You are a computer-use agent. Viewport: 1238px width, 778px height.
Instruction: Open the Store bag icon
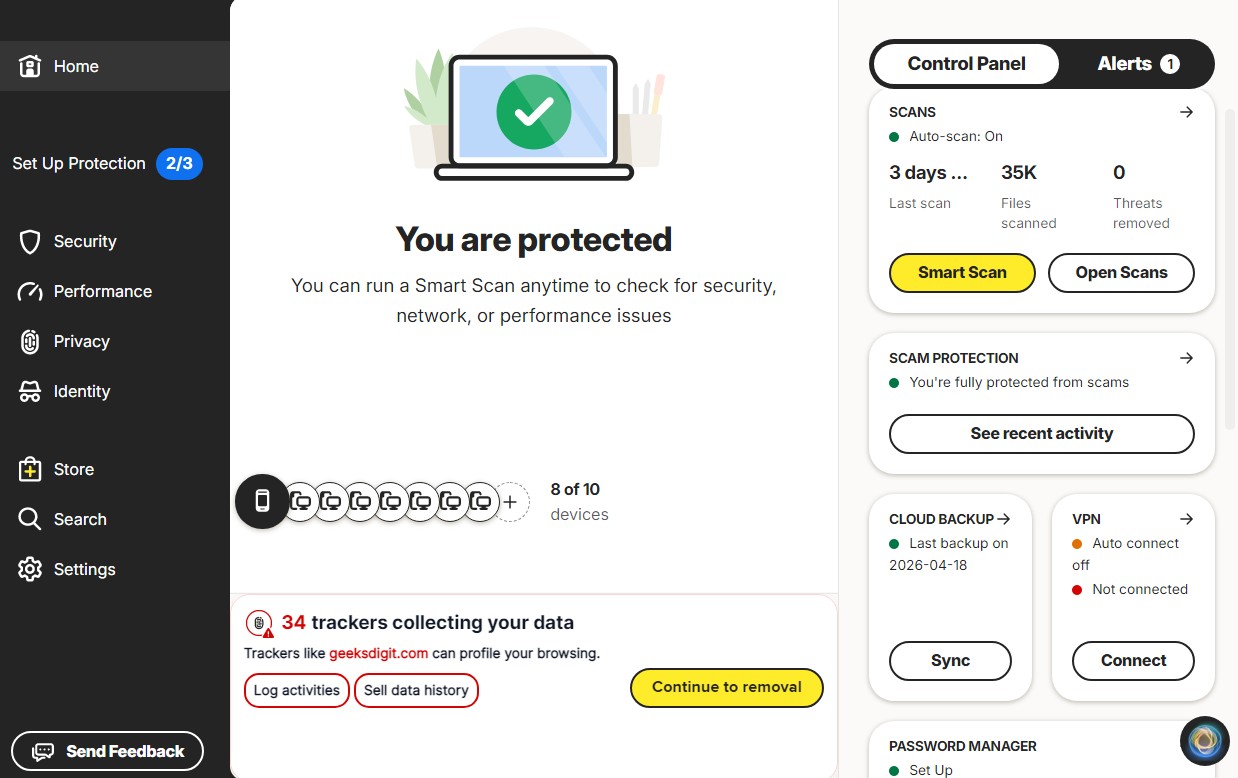30,470
